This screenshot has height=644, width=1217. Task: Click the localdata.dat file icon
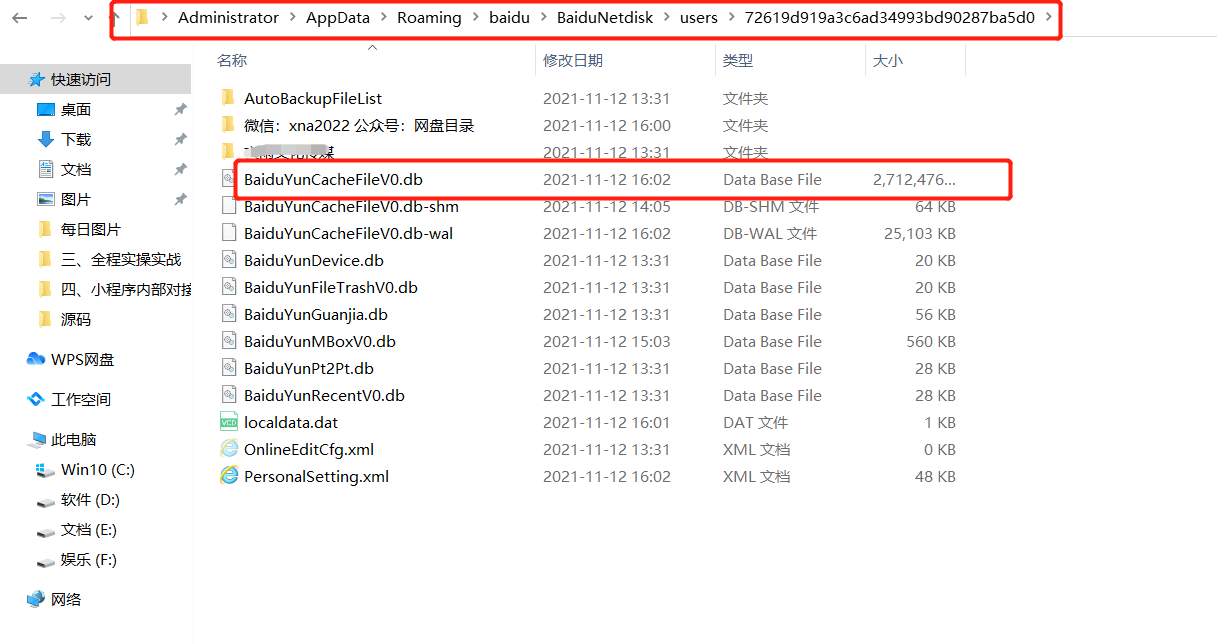point(228,422)
